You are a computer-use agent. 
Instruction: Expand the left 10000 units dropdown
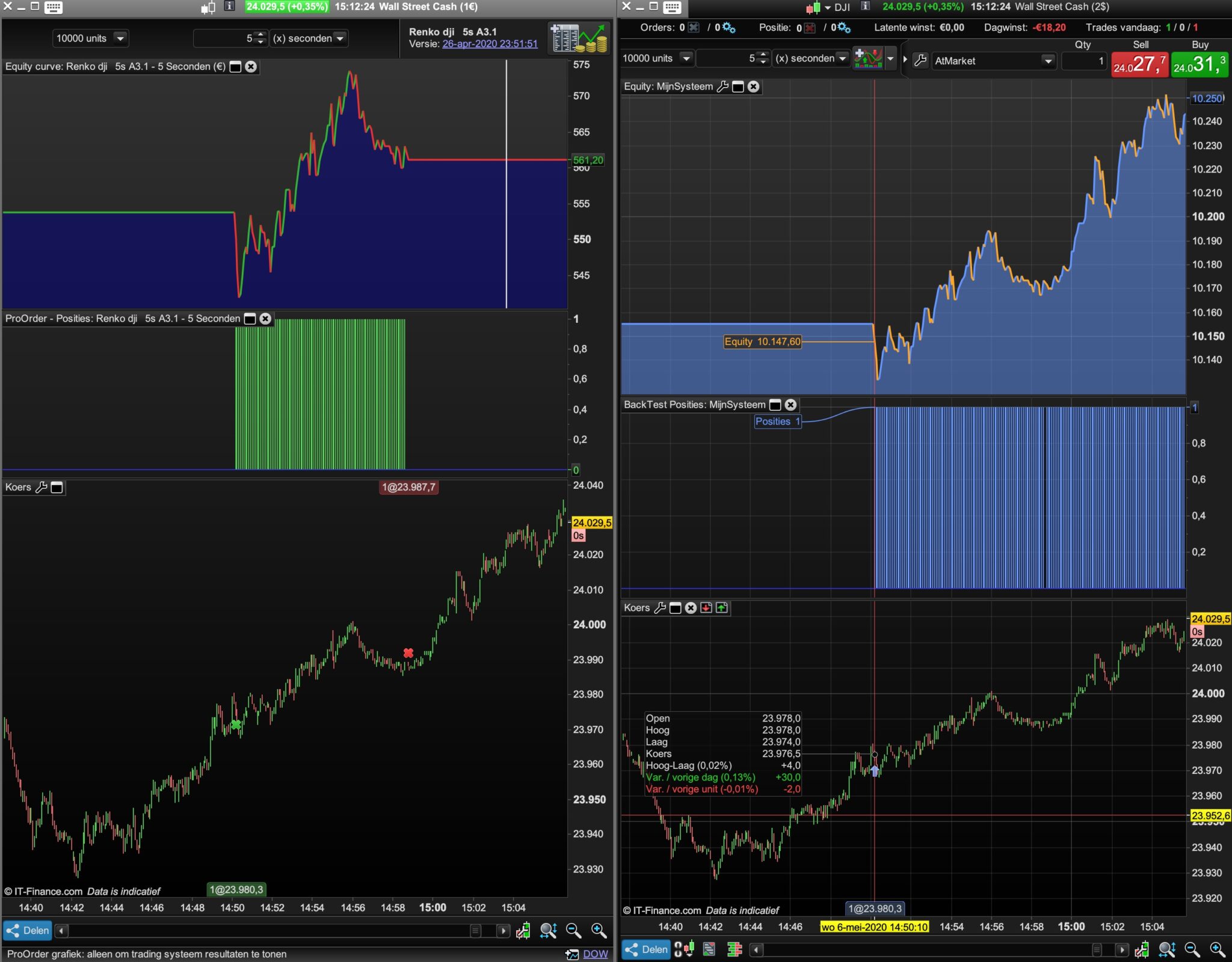pos(120,38)
